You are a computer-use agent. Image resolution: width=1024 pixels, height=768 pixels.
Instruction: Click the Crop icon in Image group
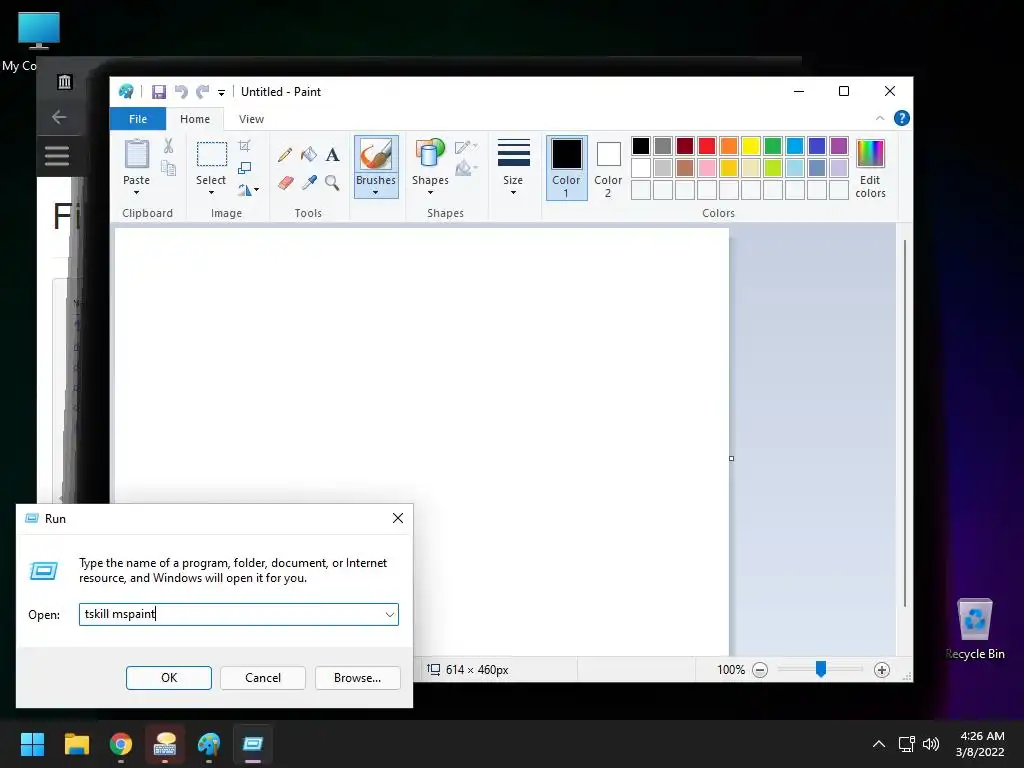pos(244,146)
